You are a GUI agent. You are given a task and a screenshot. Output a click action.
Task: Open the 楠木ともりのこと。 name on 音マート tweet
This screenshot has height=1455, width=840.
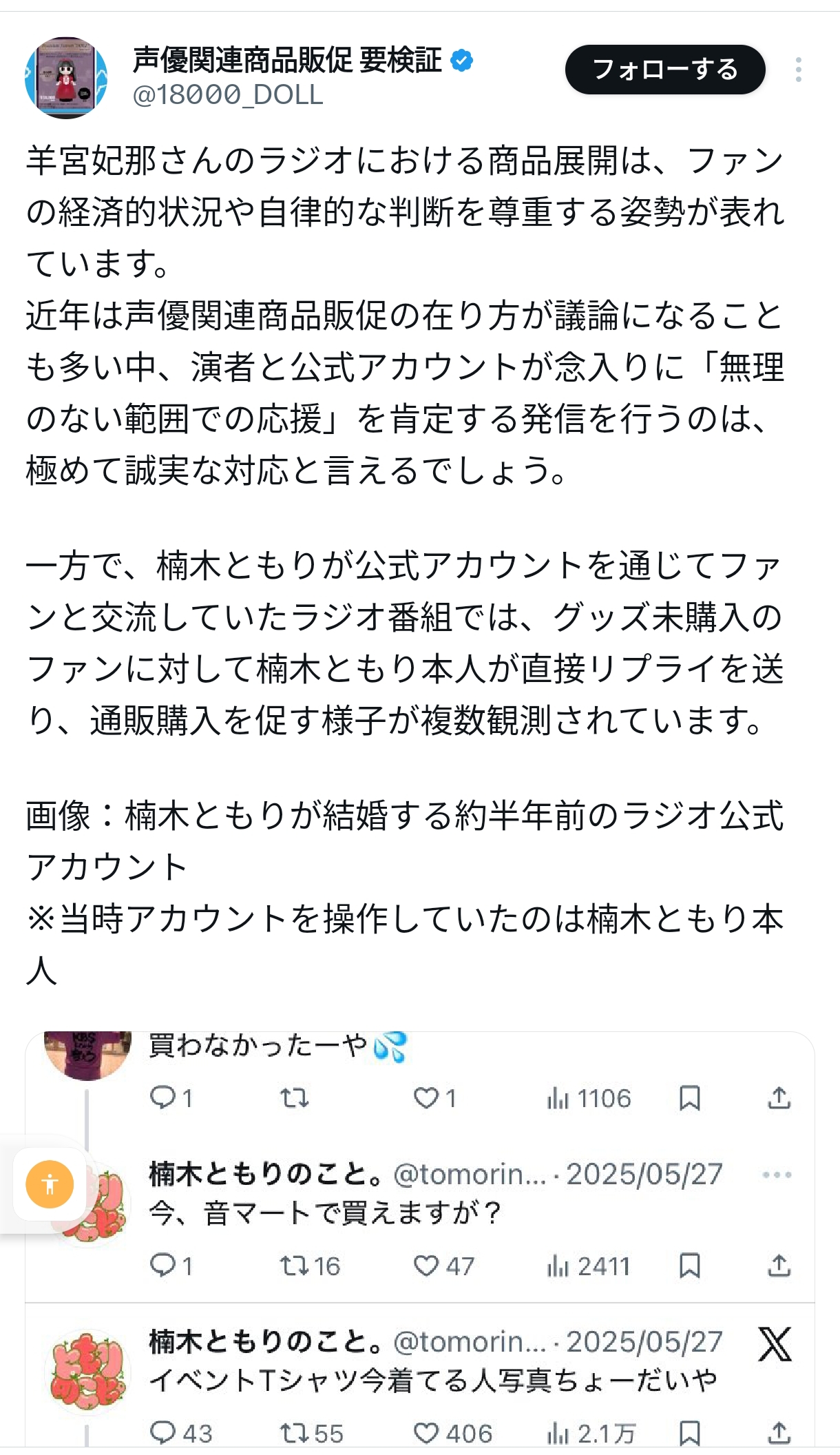266,1174
